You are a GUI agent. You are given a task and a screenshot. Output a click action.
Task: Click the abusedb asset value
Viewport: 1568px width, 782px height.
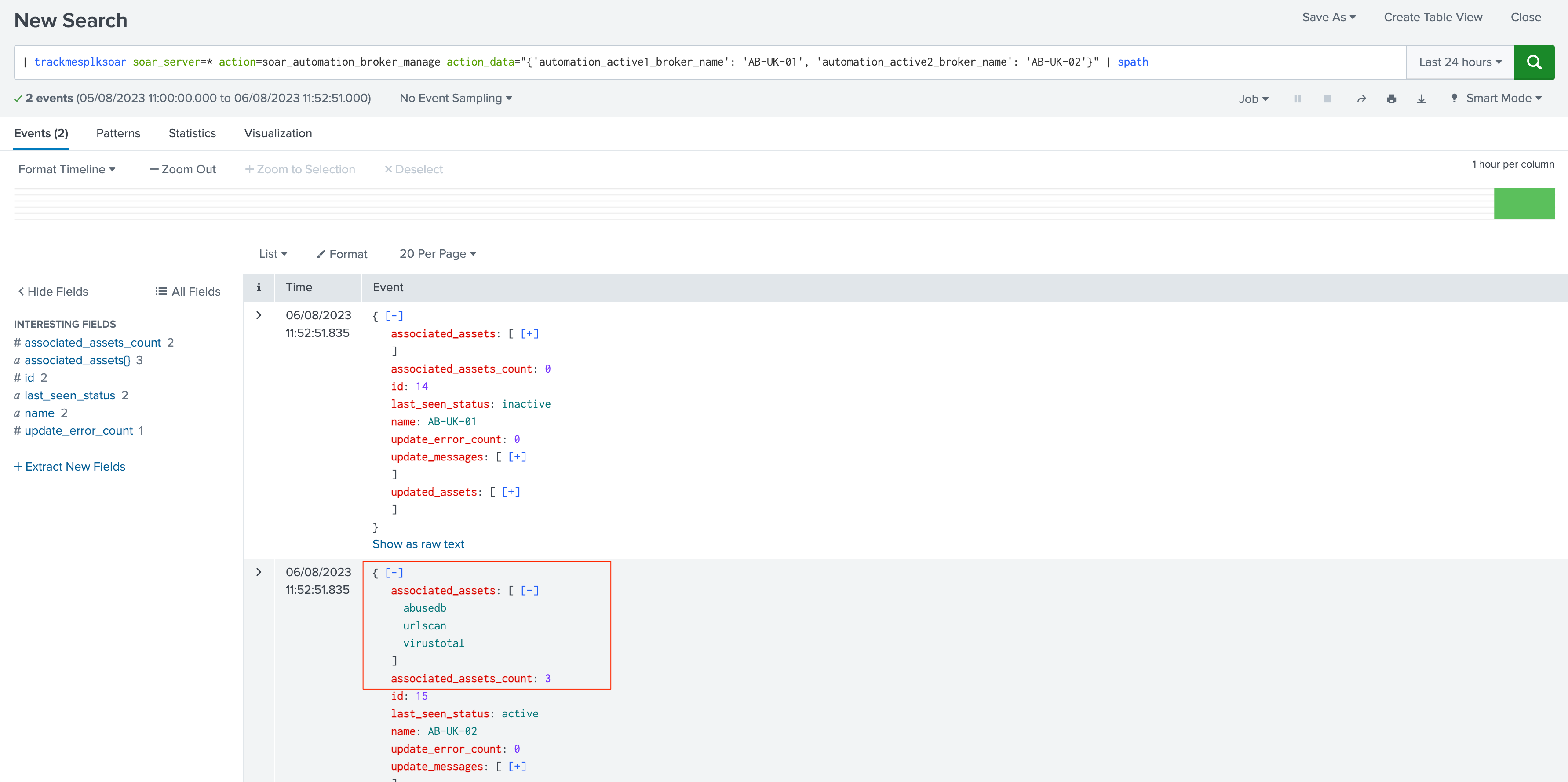click(424, 608)
